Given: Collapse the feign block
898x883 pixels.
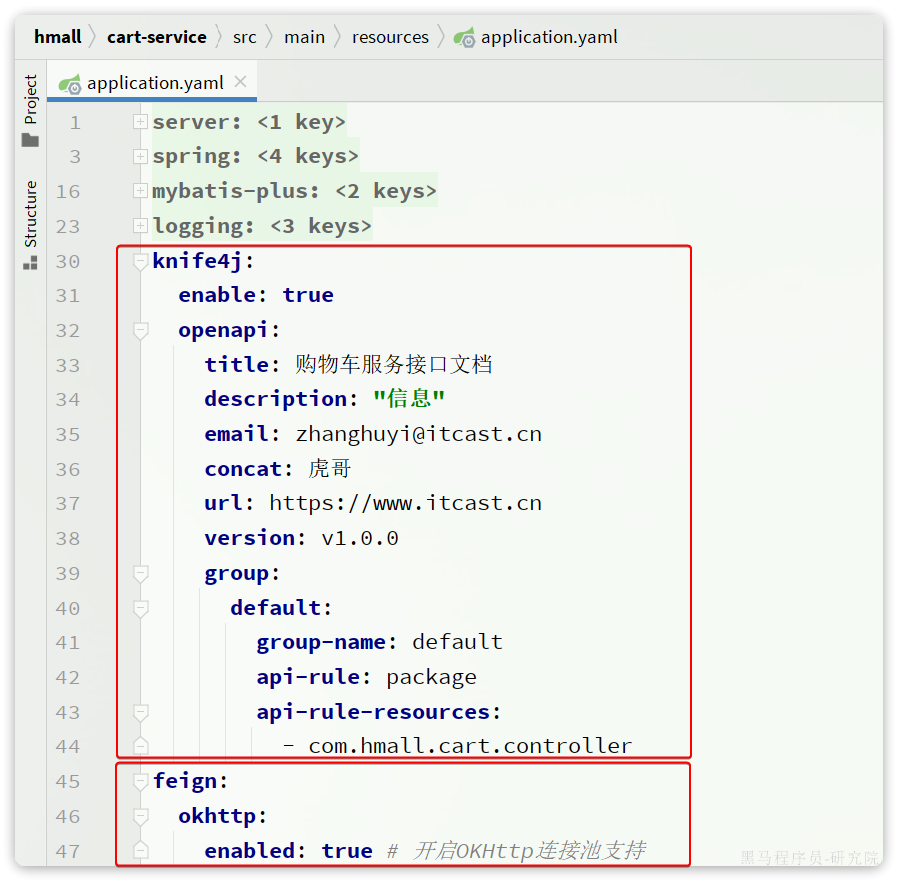Looking at the screenshot, I should pyautogui.click(x=140, y=782).
